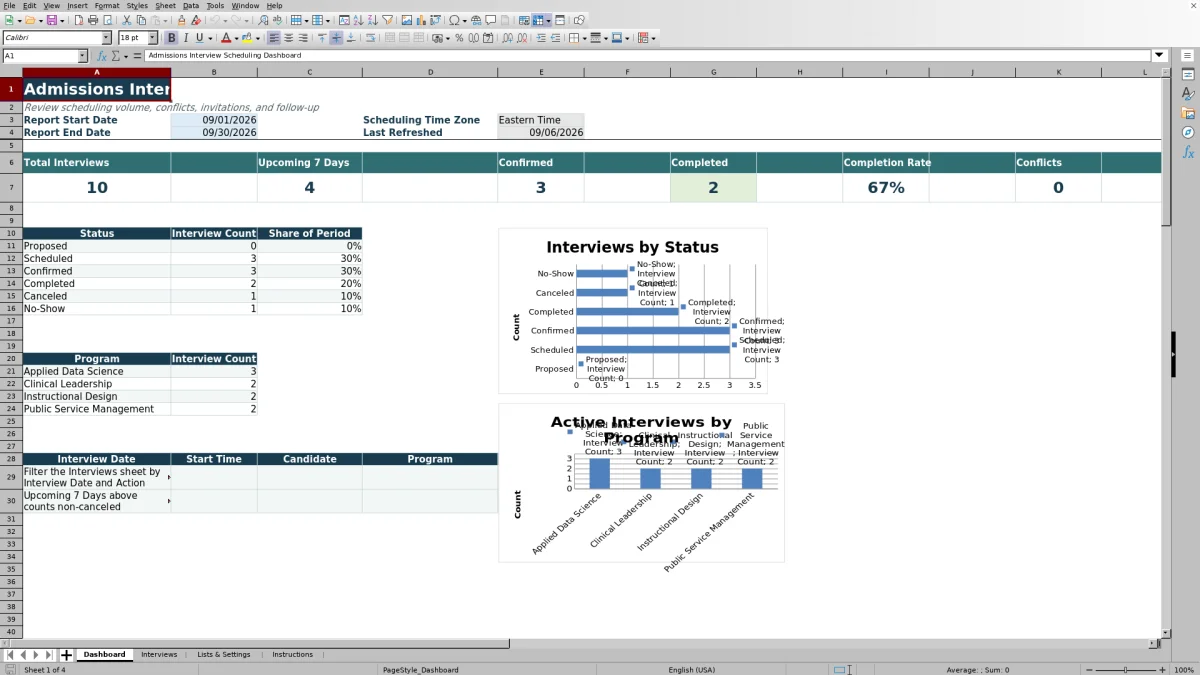Screen dimensions: 1200x675
Task: Click the Cut scissors icon
Action: 126,20
